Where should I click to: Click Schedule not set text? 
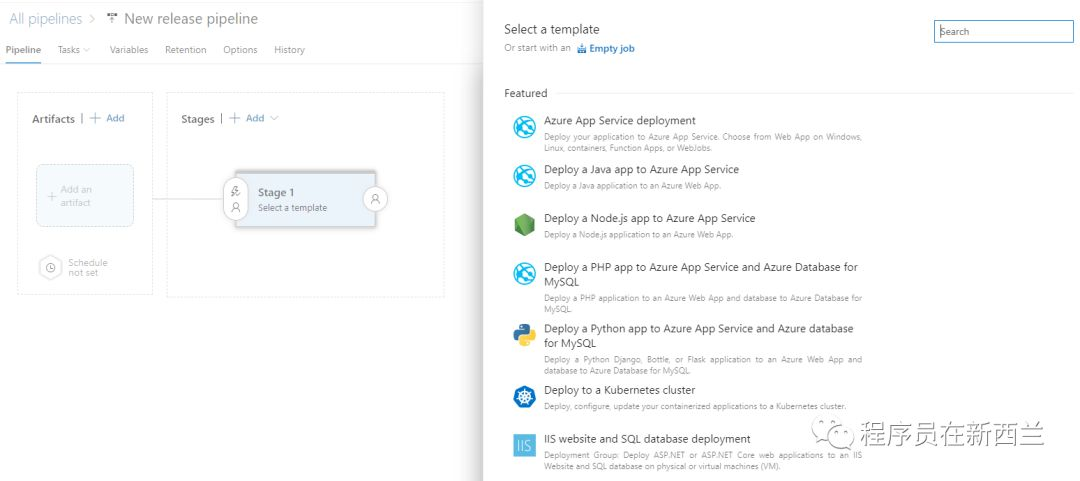[87, 267]
